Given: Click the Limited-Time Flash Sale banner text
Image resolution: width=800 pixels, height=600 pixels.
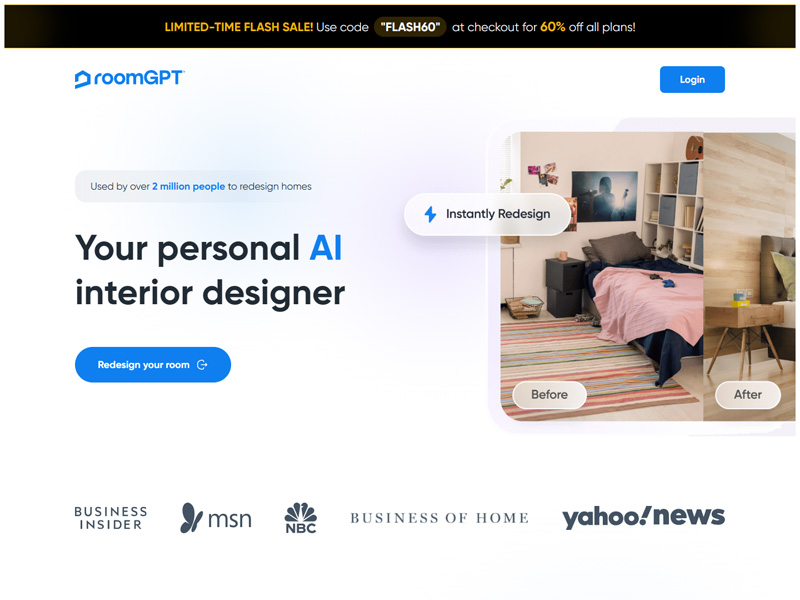Looking at the screenshot, I should 239,27.
